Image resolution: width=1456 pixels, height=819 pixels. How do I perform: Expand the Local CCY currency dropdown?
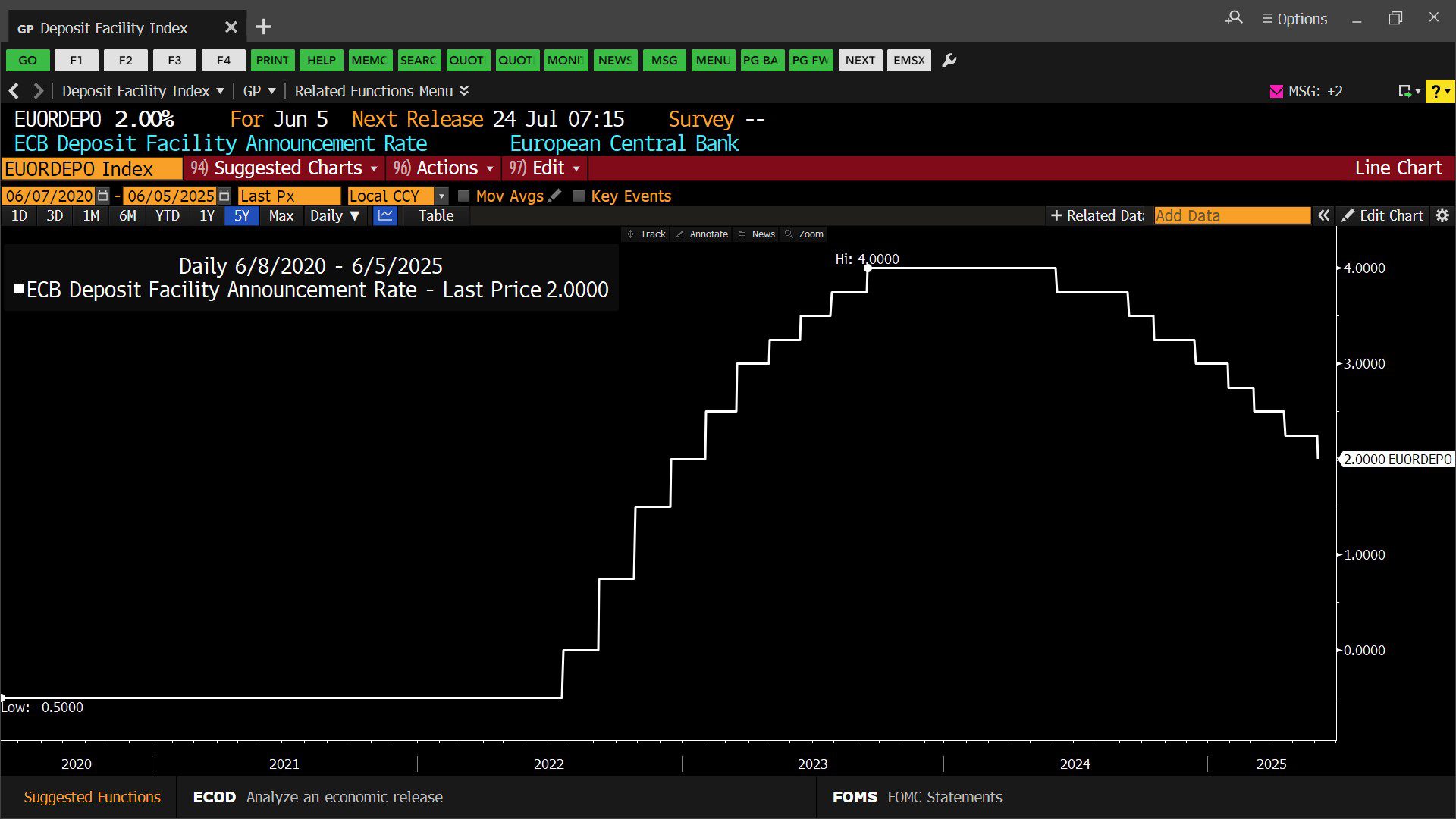point(442,196)
